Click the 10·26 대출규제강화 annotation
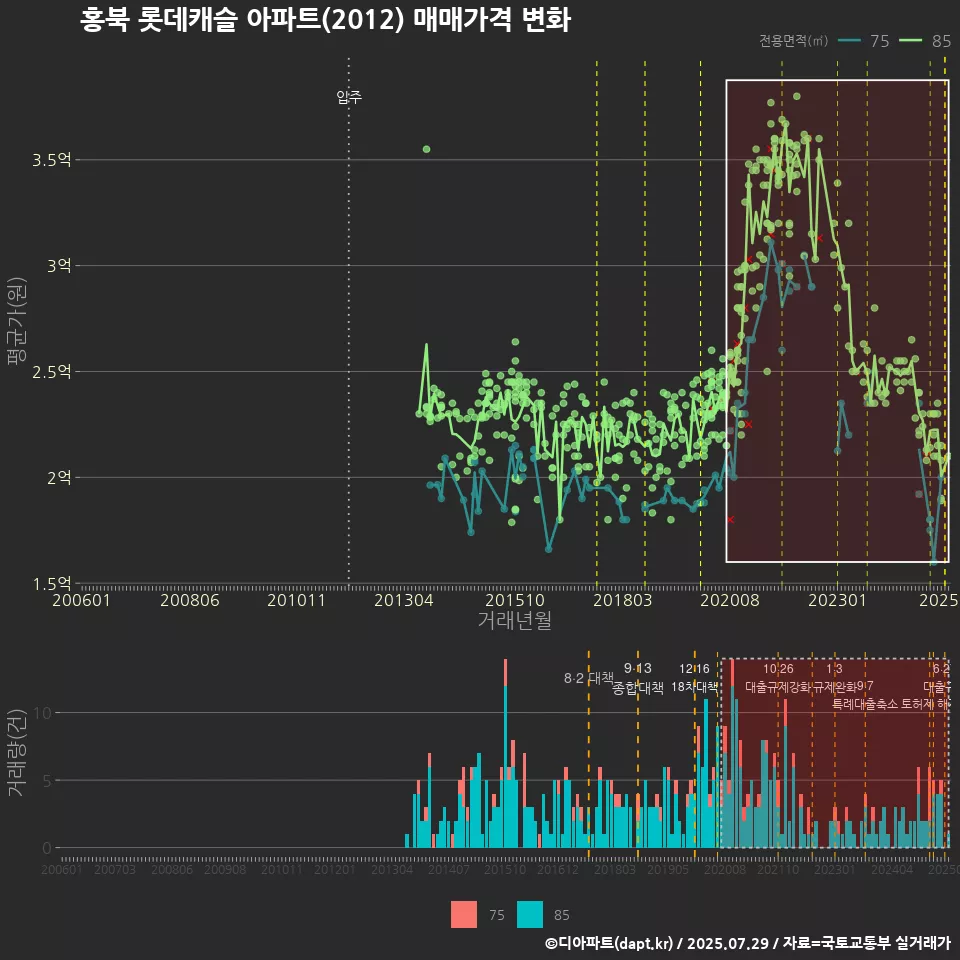The width and height of the screenshot is (960, 960). (x=778, y=678)
